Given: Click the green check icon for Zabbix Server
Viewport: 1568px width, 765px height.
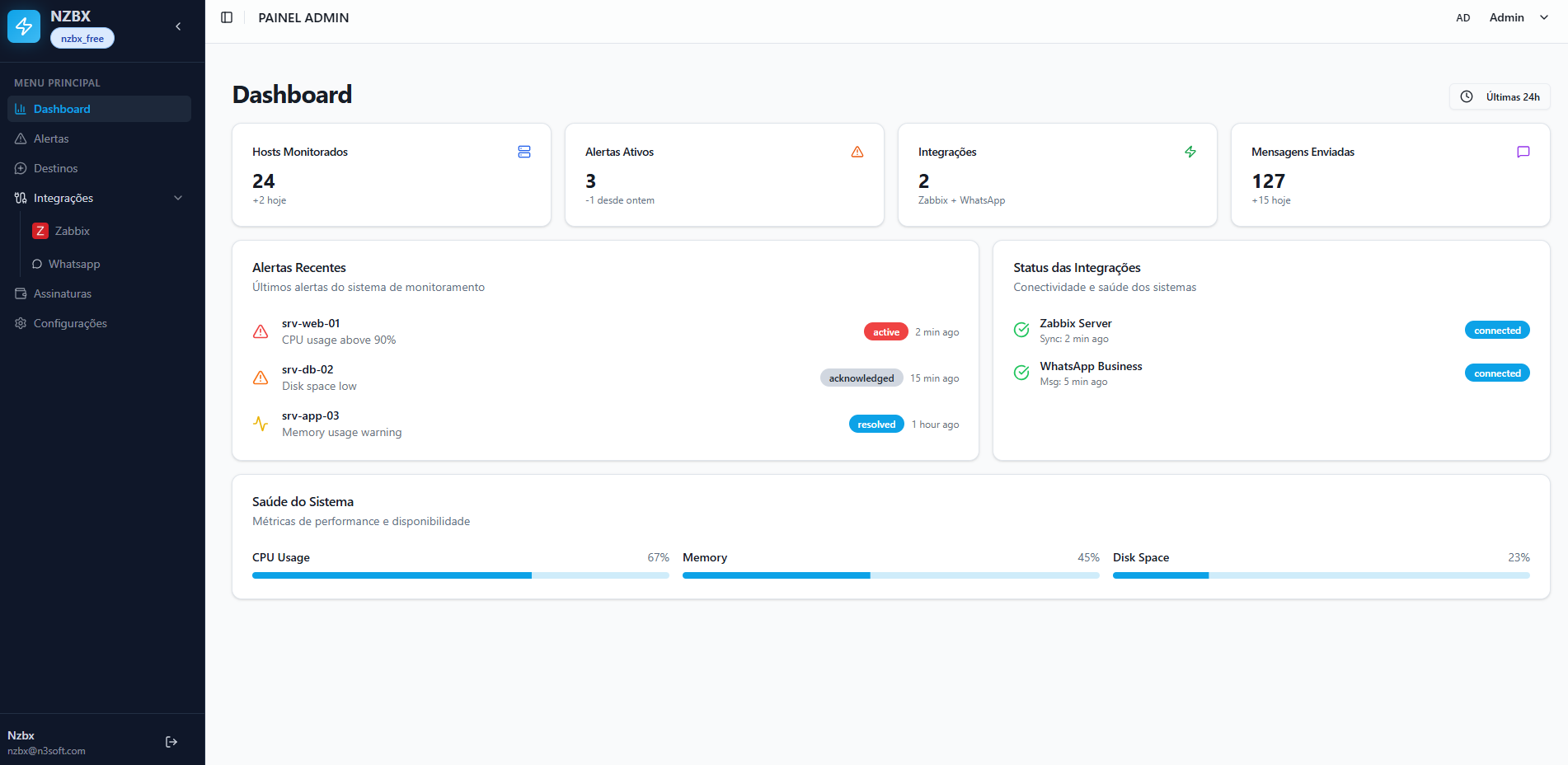Looking at the screenshot, I should pos(1021,330).
